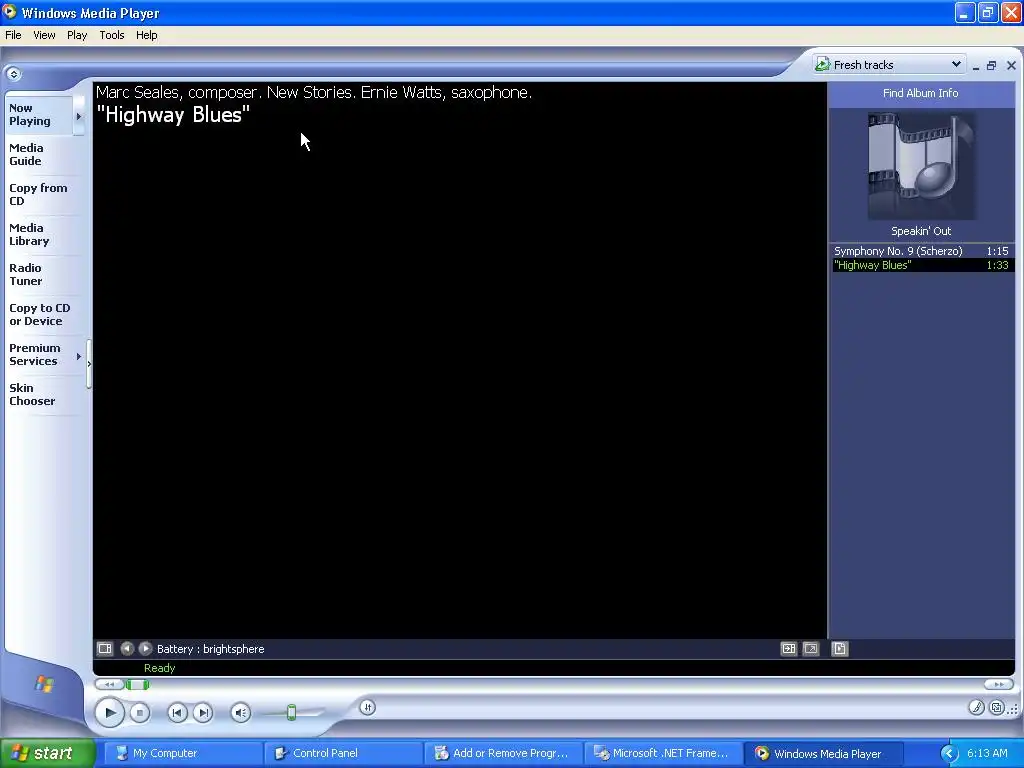Expand the Now Playing options arrow

(x=79, y=116)
